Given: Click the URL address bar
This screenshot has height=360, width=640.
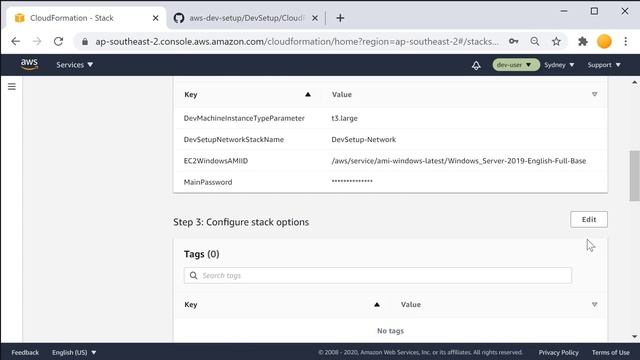Looking at the screenshot, I should click(297, 42).
